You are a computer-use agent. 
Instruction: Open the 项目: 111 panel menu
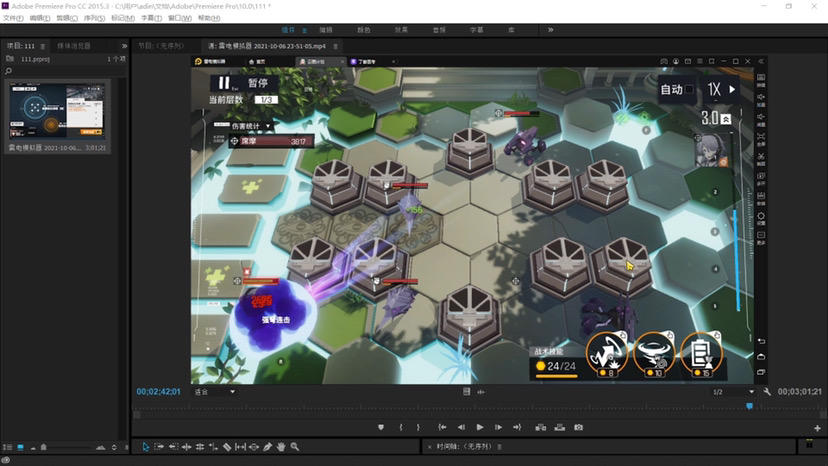tap(43, 46)
